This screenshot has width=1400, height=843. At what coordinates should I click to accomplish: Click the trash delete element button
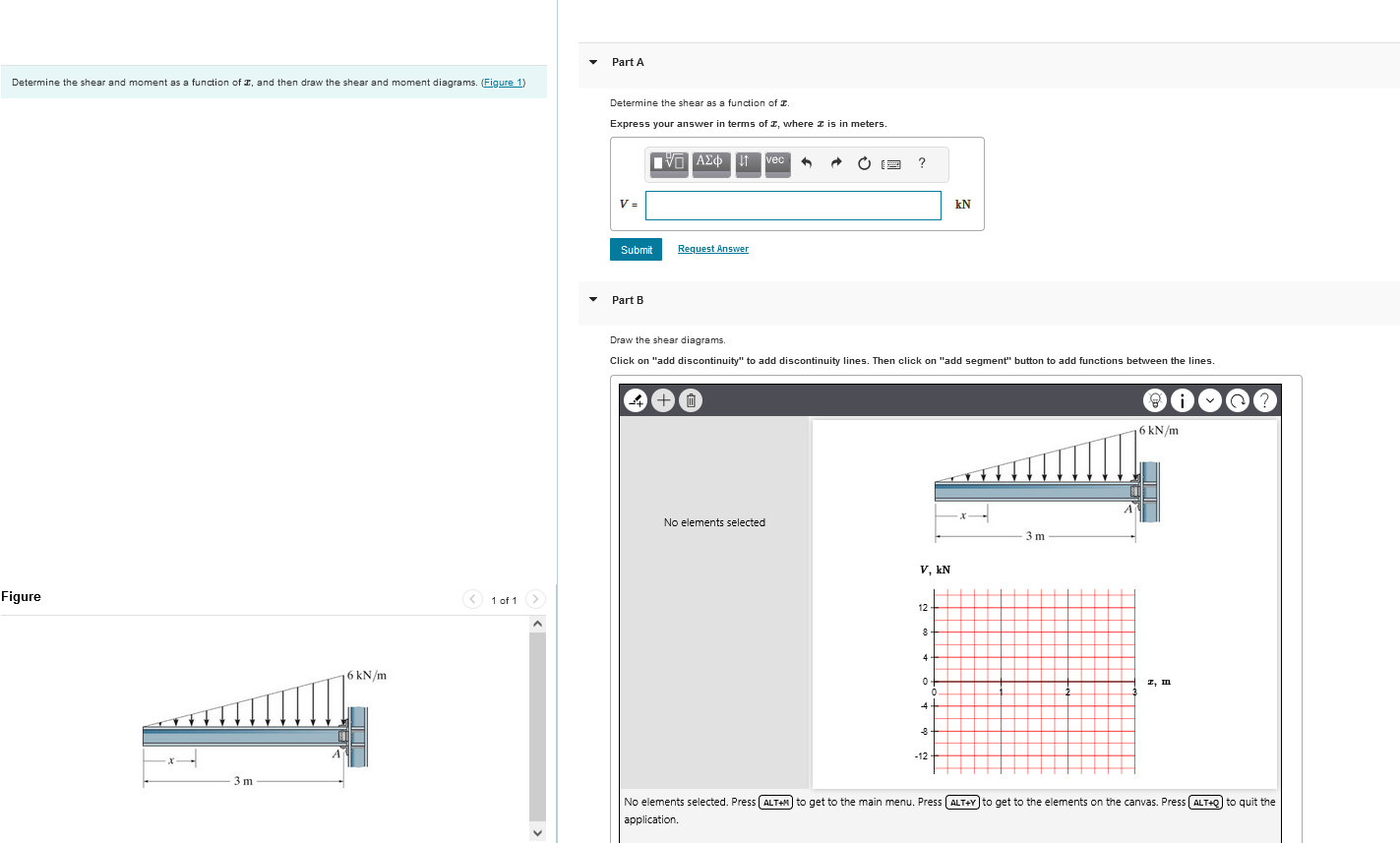pyautogui.click(x=691, y=400)
